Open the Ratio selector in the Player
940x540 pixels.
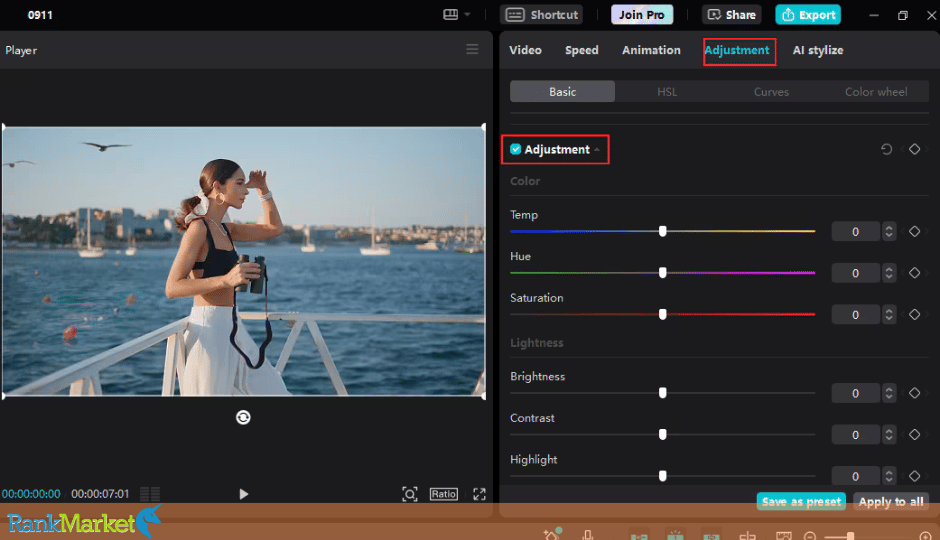pos(444,494)
